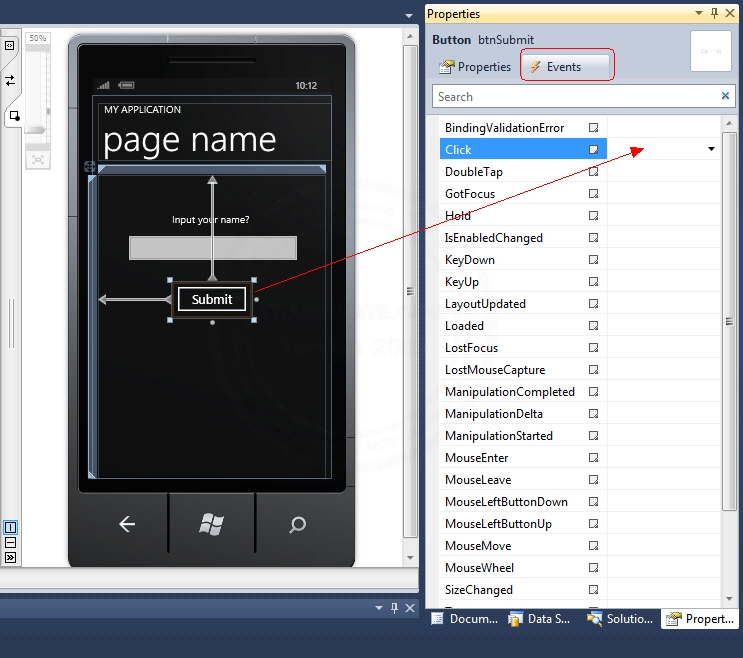Click the marker icon next to Click event

593,150
